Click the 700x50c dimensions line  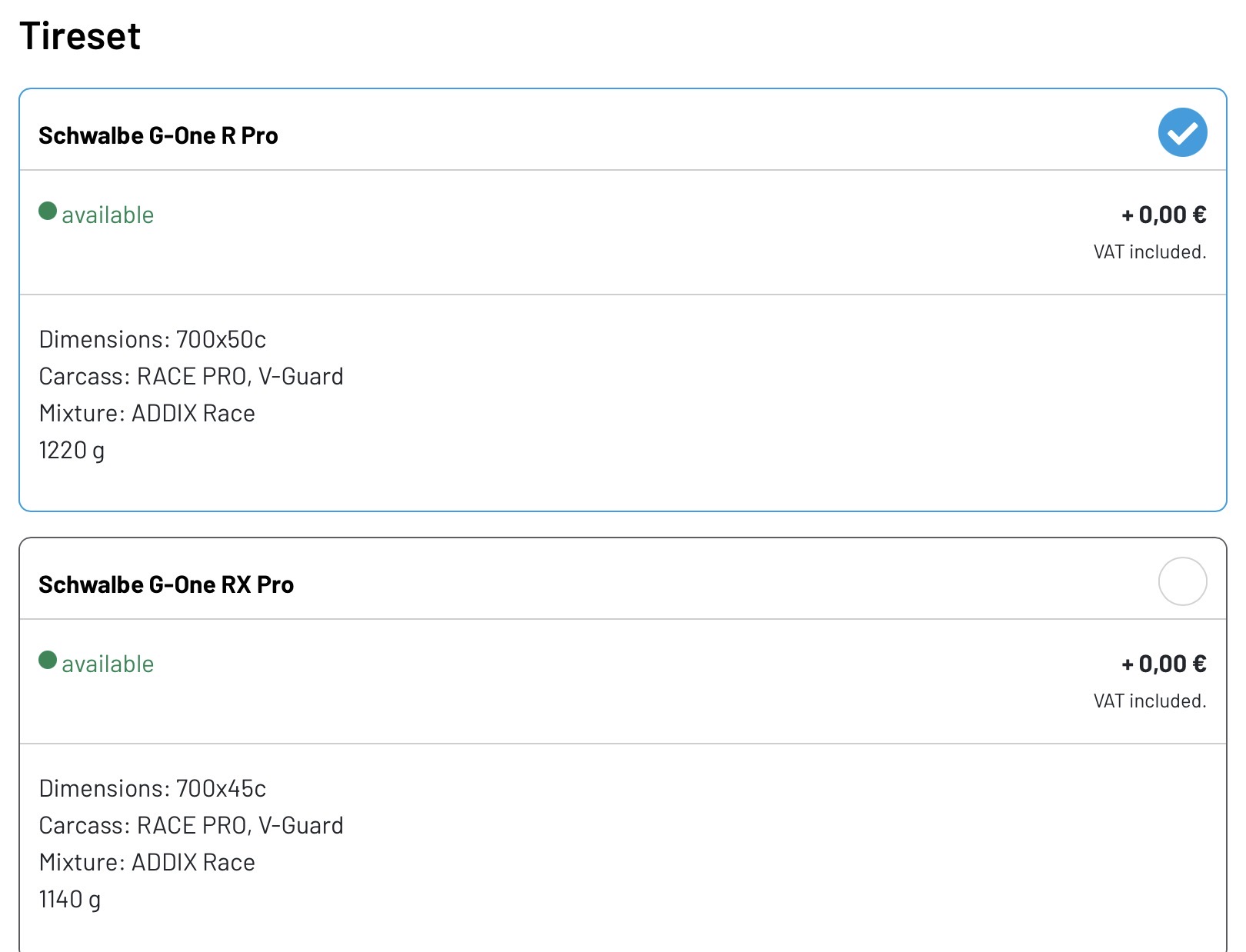pyautogui.click(x=152, y=340)
